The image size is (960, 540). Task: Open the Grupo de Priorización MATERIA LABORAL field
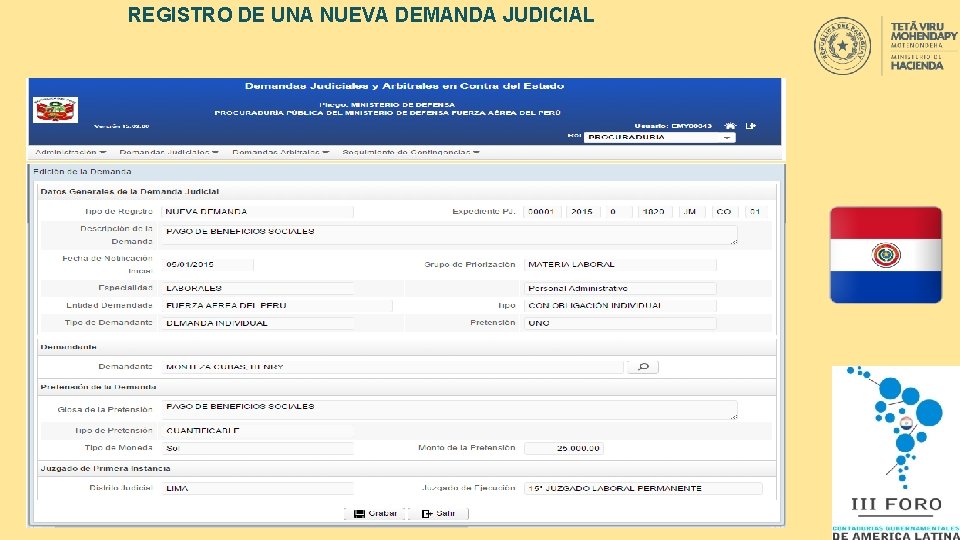point(620,264)
